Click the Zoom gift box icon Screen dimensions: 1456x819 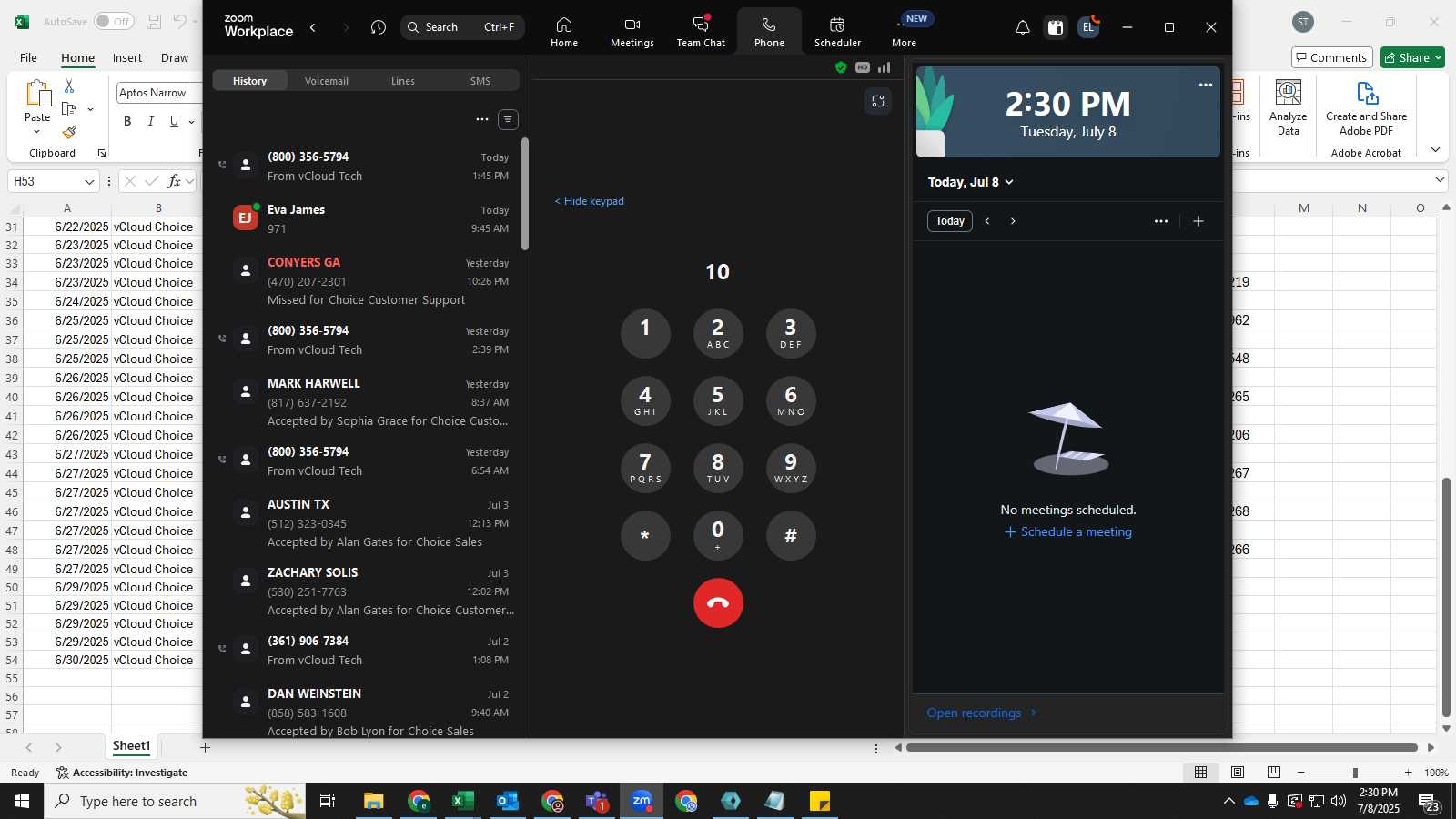[1056, 27]
